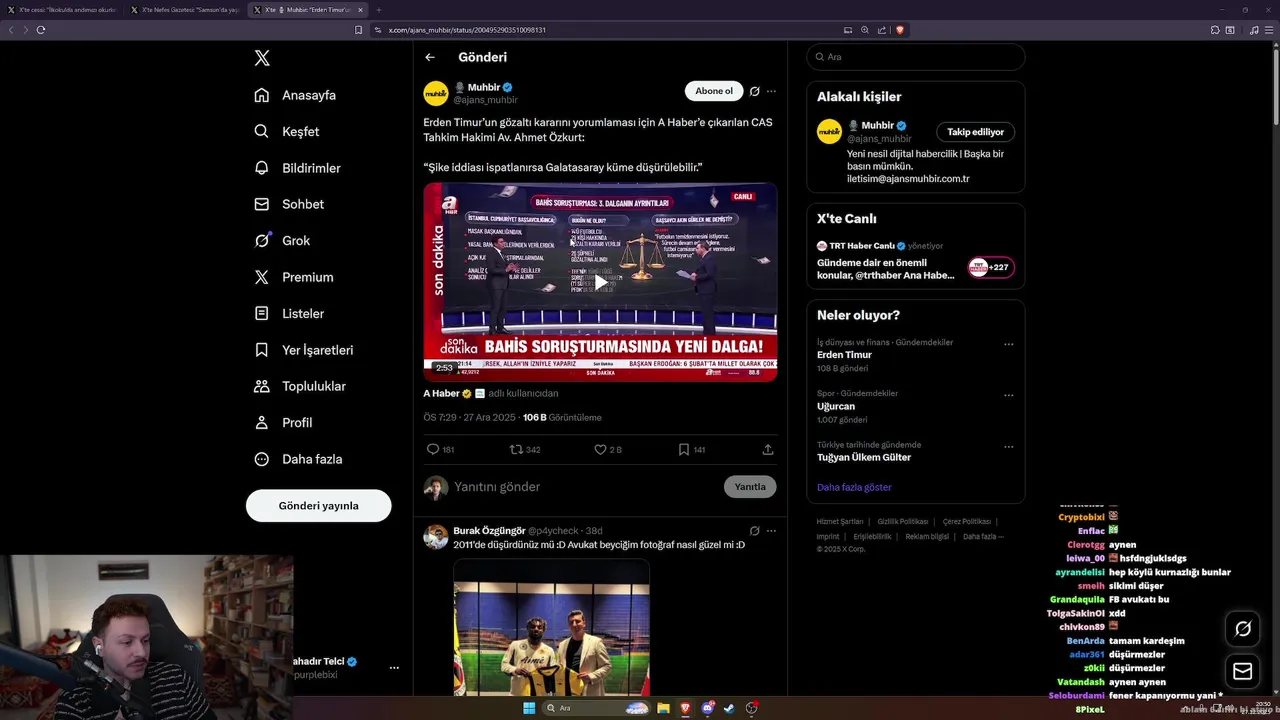Expand the footer Daha fazla menu
The width and height of the screenshot is (1280, 720).
pos(982,536)
